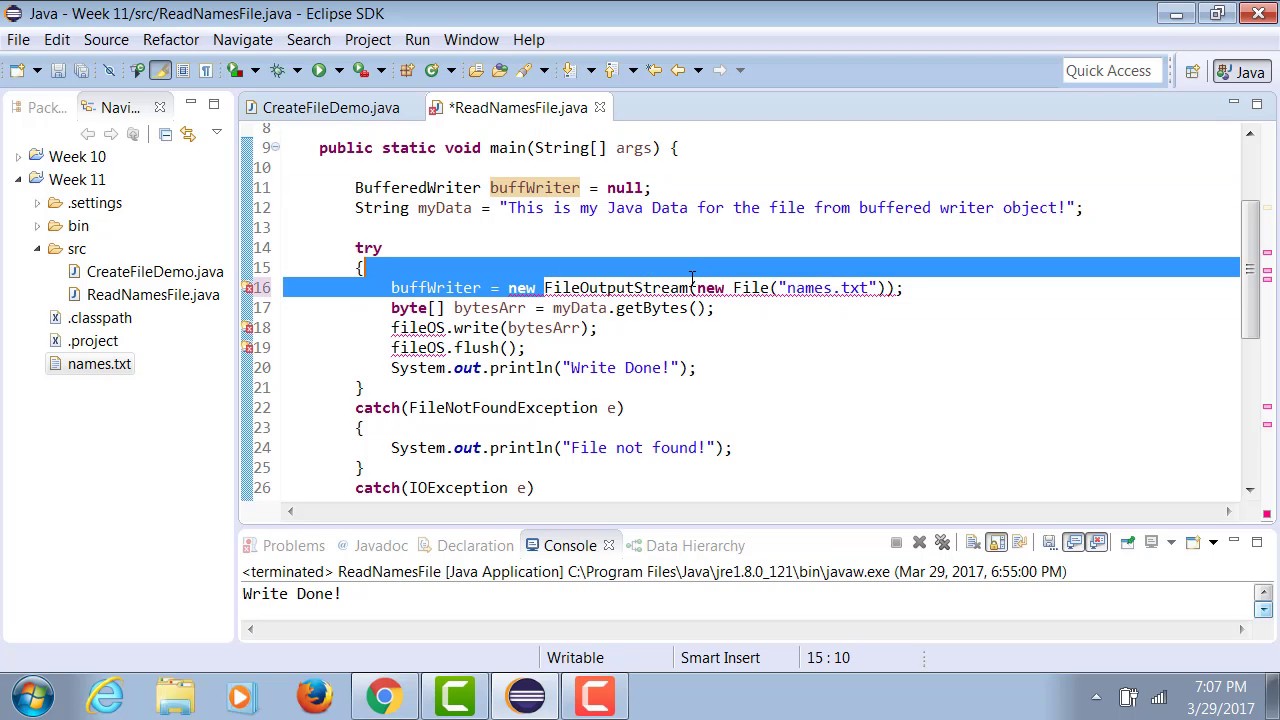Toggle Scroll Lock in Console toolbar
Screen dimensions: 1280x720
click(996, 542)
